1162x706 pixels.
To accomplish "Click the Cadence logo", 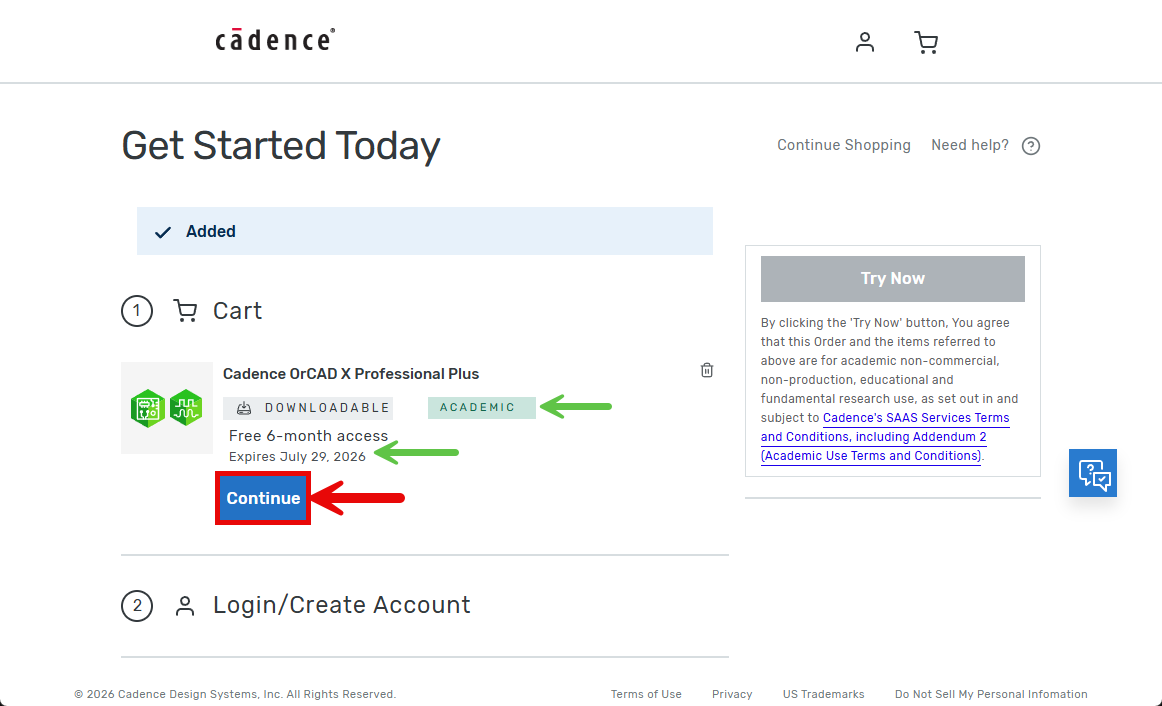I will [275, 40].
